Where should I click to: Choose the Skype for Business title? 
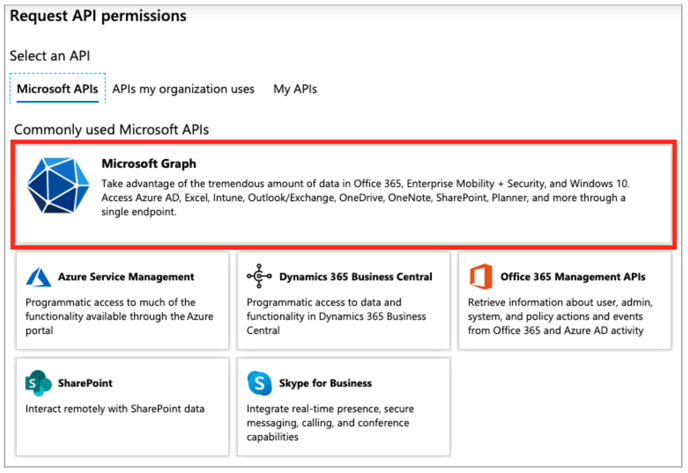coord(325,383)
